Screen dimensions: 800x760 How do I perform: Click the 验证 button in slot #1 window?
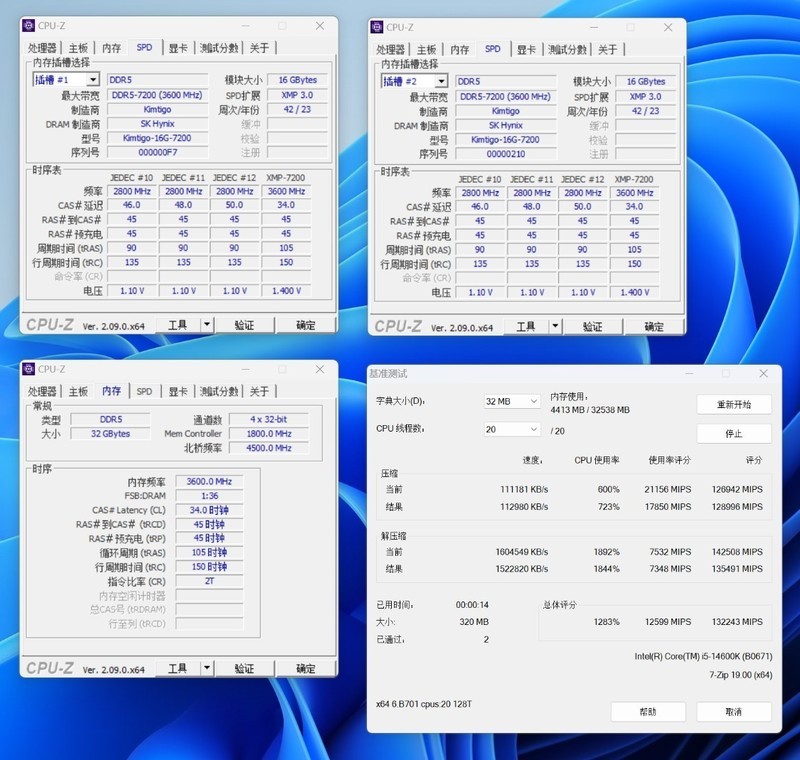(243, 325)
